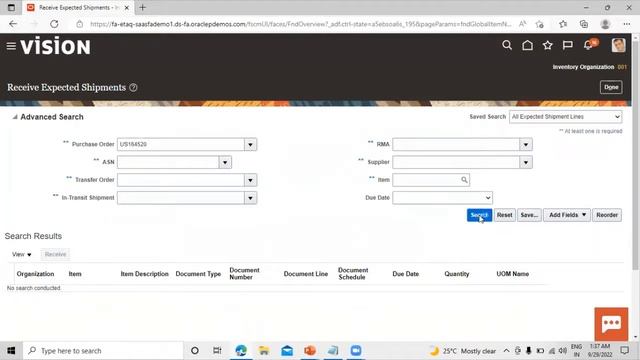640x360 pixels.
Task: Open a new browser tab
Action: tap(142, 7)
